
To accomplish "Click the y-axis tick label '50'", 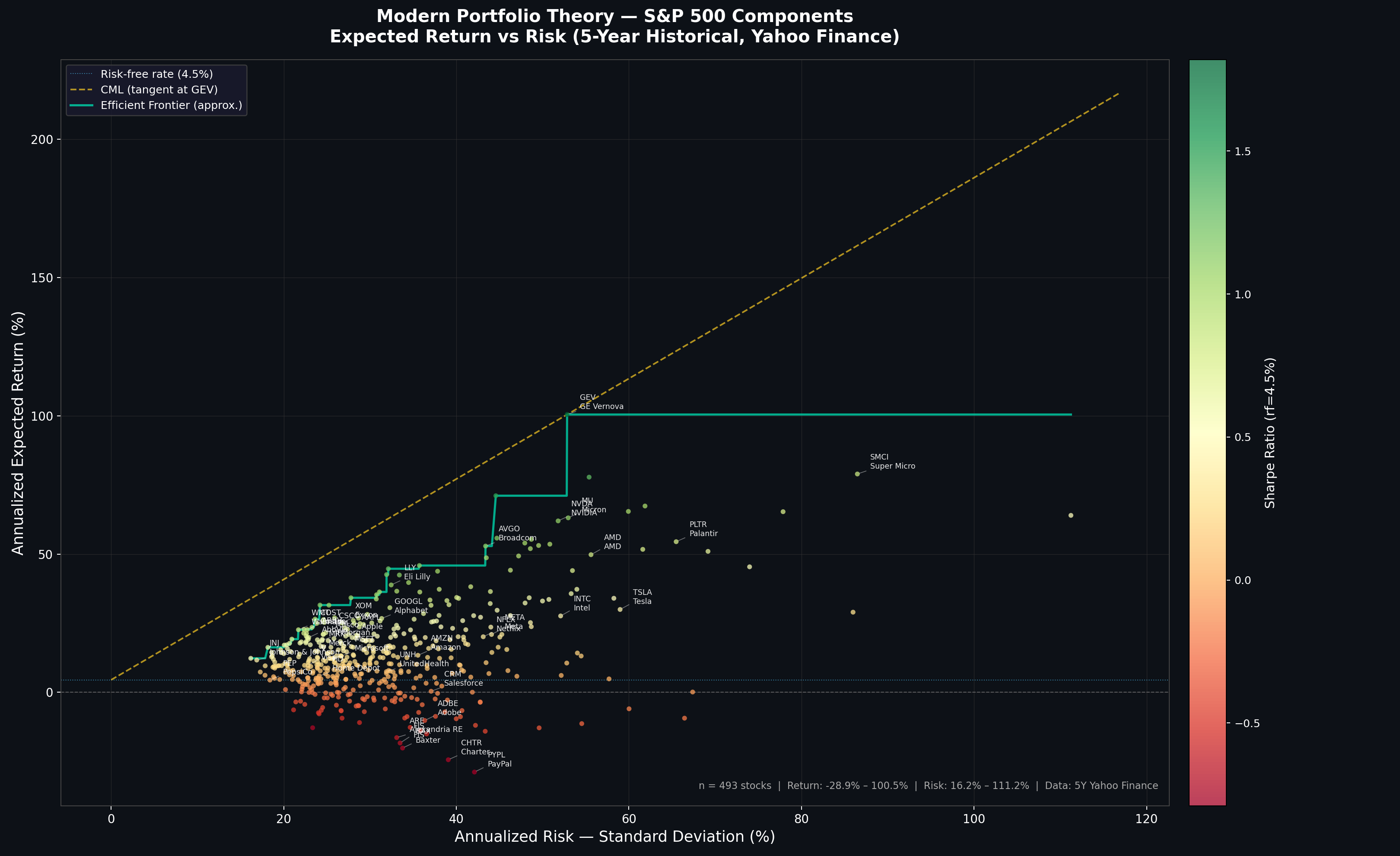I will pos(46,555).
